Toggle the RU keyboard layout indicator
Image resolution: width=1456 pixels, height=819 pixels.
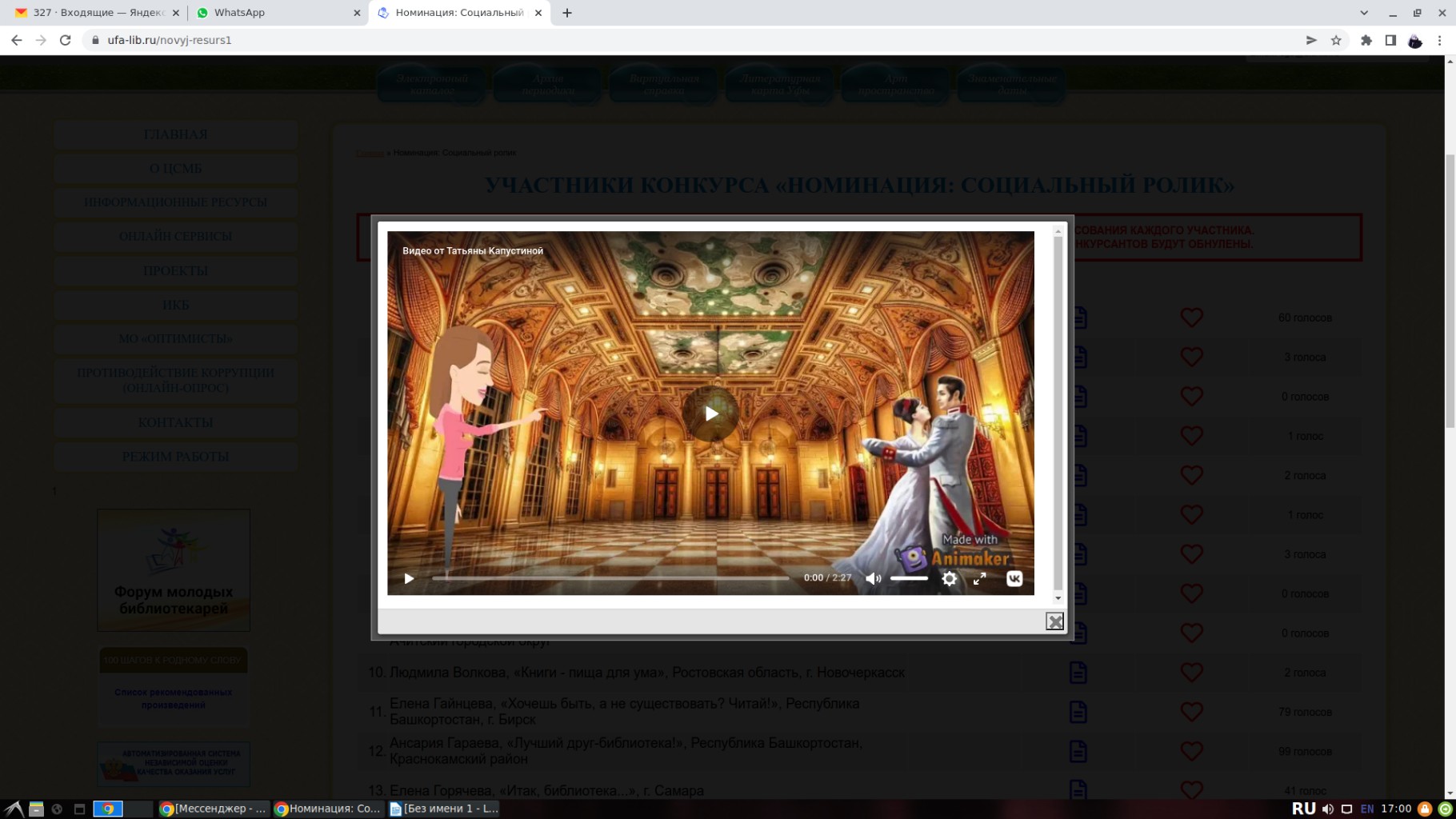coord(1303,809)
